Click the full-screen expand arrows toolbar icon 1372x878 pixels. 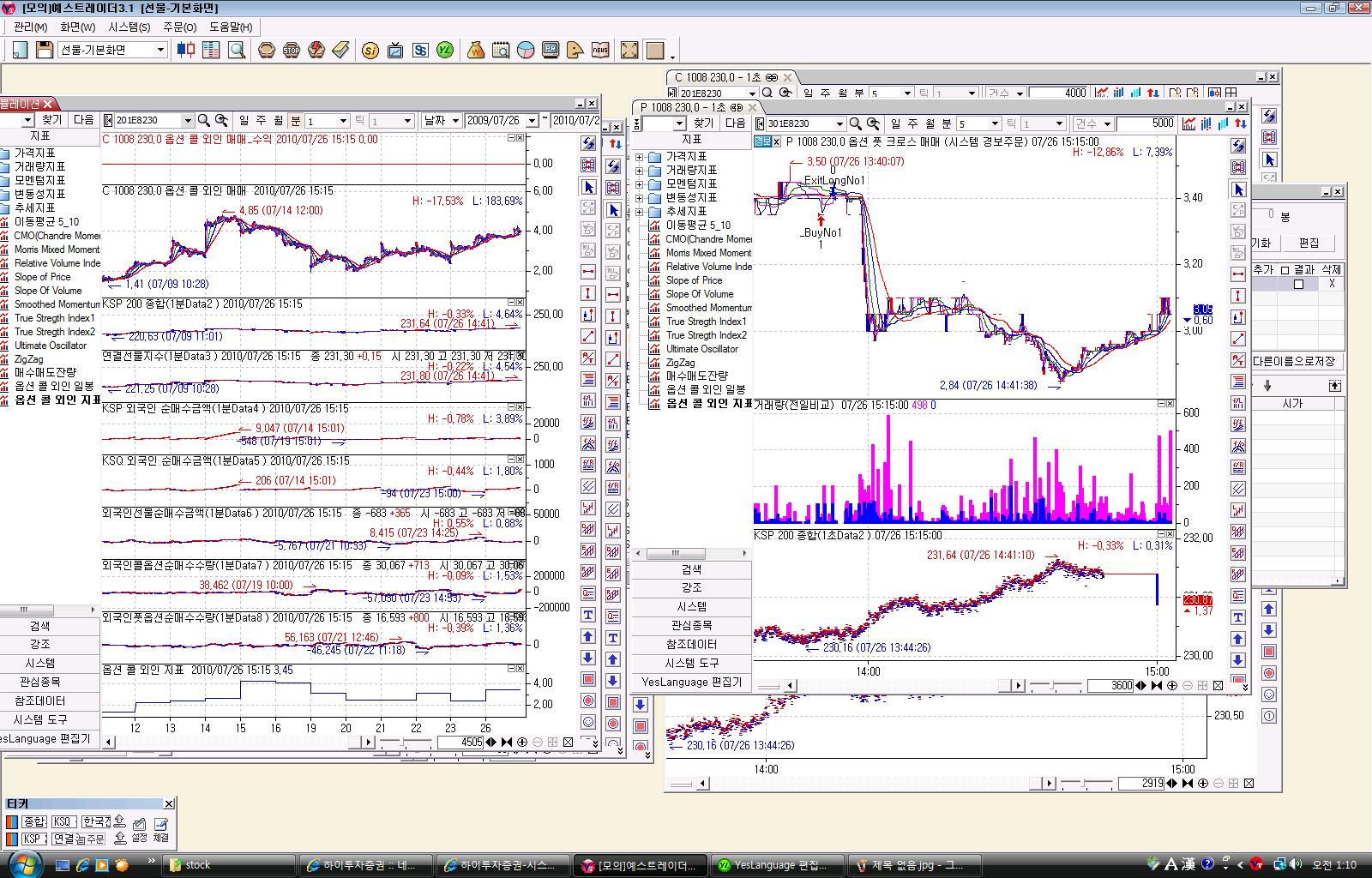point(630,50)
